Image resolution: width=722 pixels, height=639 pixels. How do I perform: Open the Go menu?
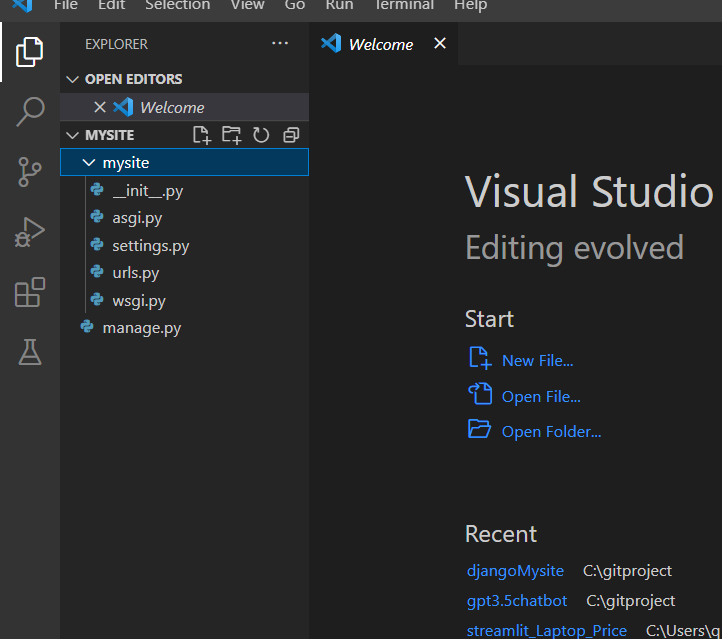pos(295,6)
